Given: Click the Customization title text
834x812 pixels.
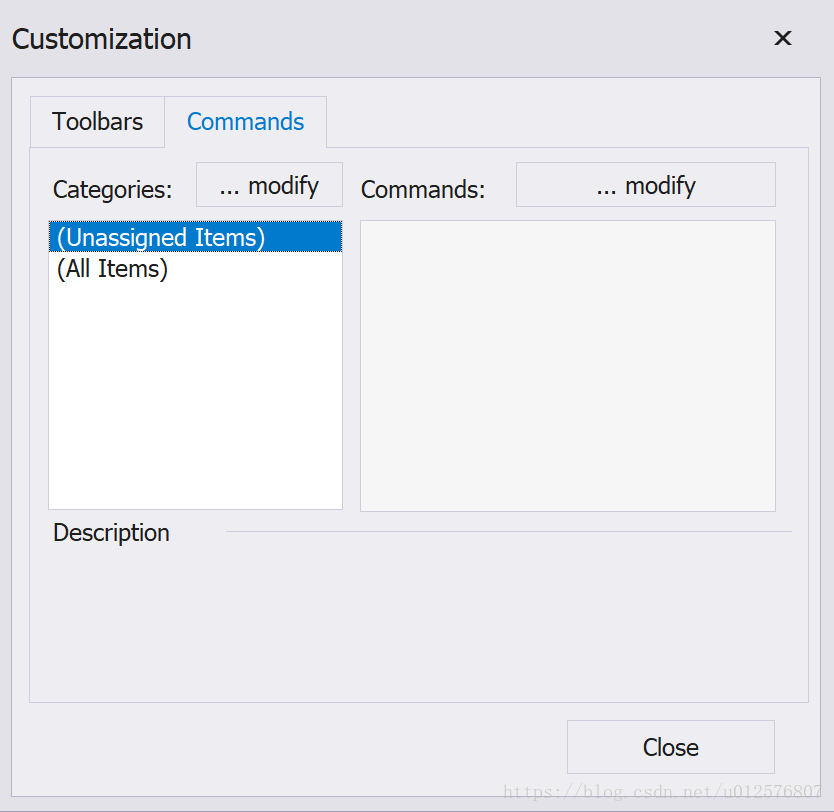Looking at the screenshot, I should pos(102,39).
